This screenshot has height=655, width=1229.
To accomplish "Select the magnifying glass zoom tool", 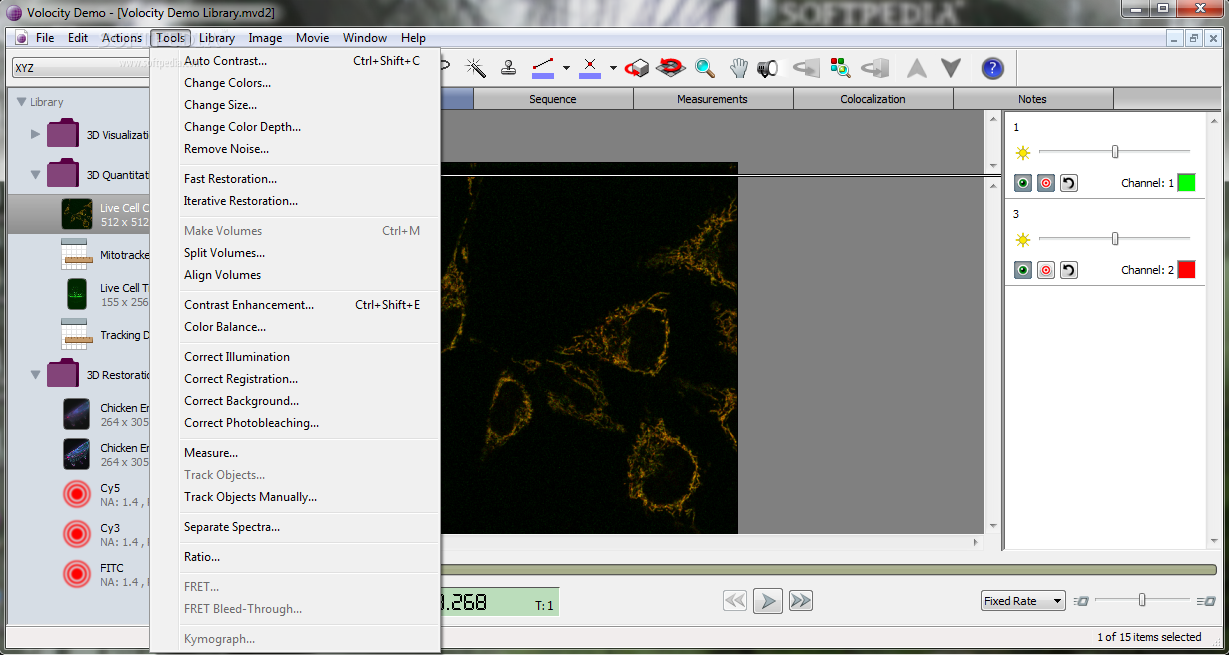I will pyautogui.click(x=705, y=68).
